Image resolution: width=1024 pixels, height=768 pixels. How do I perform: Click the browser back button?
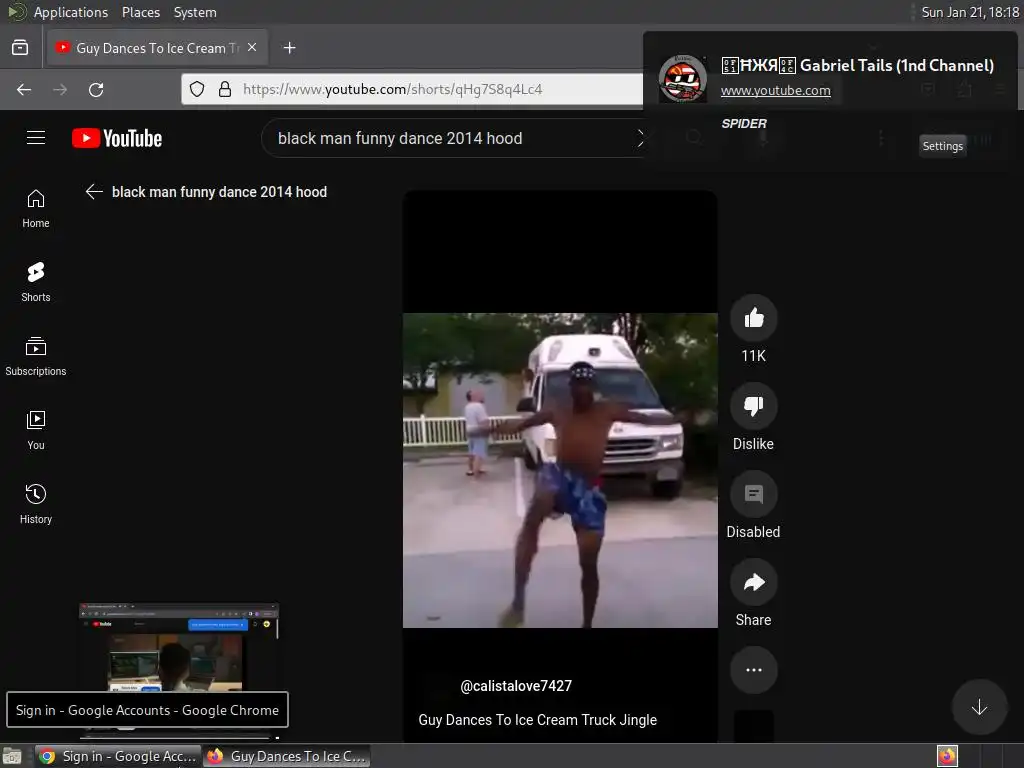tap(24, 89)
